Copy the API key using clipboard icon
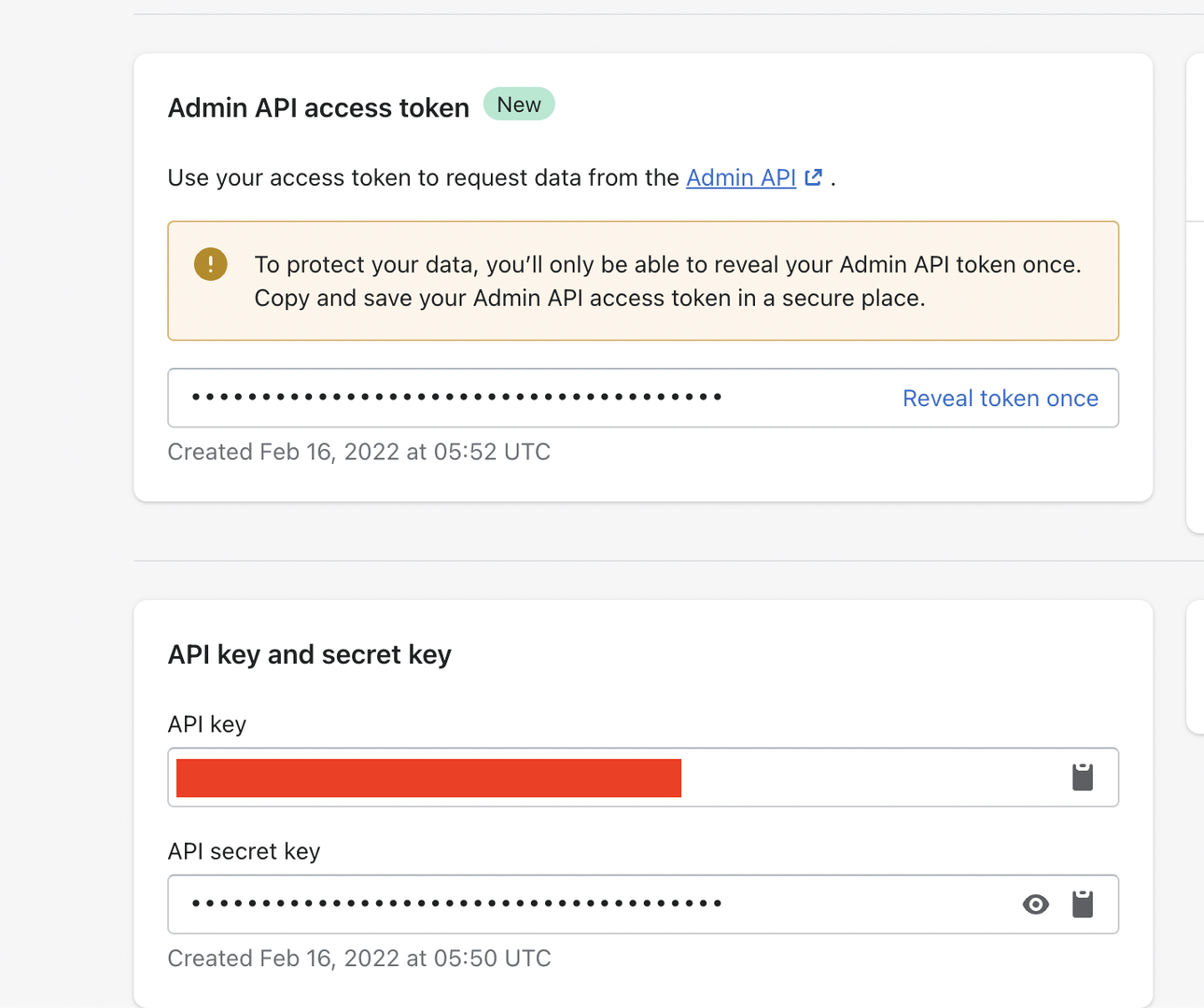 click(x=1082, y=777)
